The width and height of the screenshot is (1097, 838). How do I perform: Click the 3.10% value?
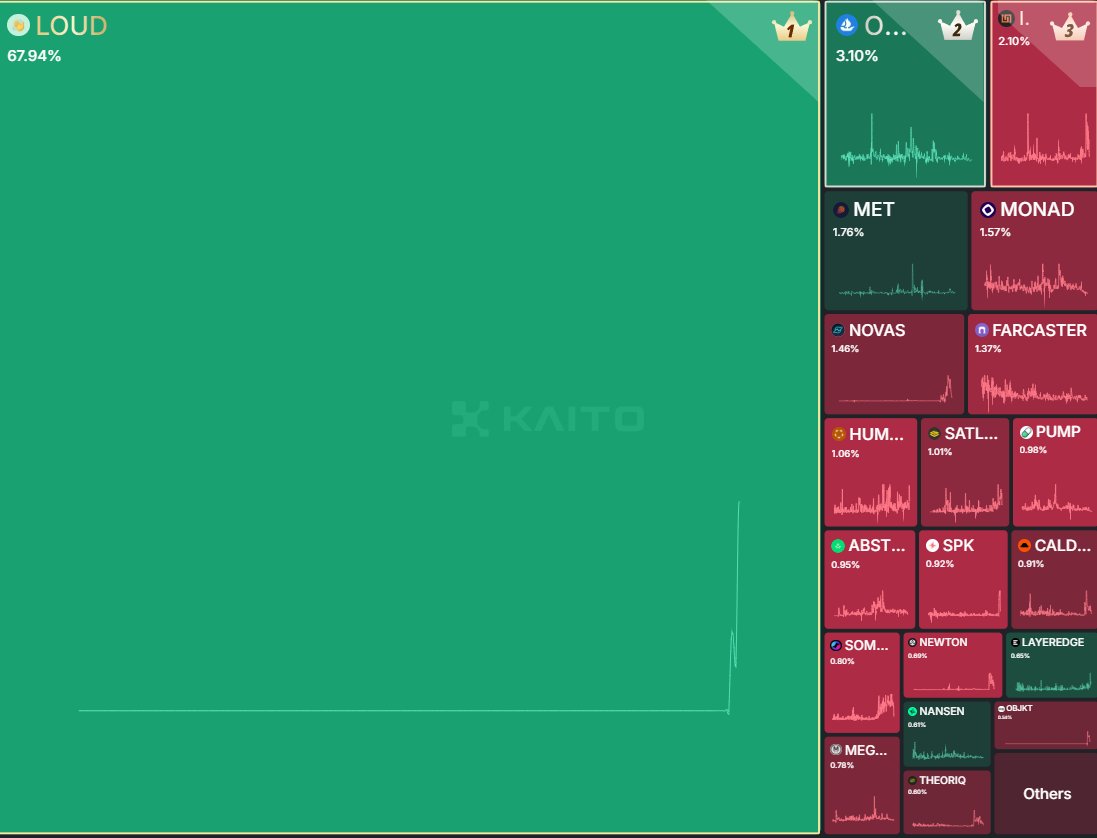pos(856,56)
